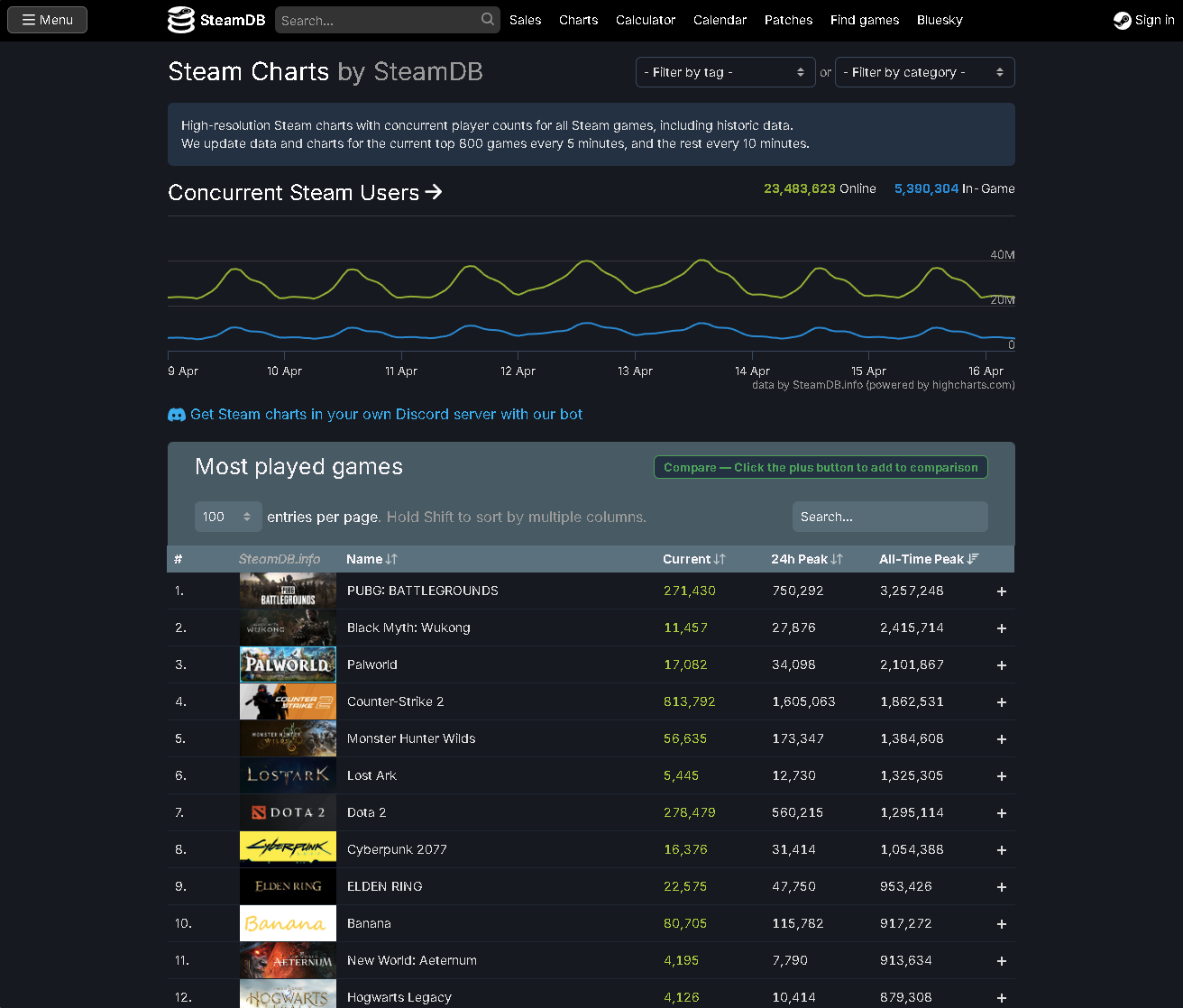Image resolution: width=1183 pixels, height=1008 pixels.
Task: Click the Steam icon next to Sign in
Action: 1122,19
